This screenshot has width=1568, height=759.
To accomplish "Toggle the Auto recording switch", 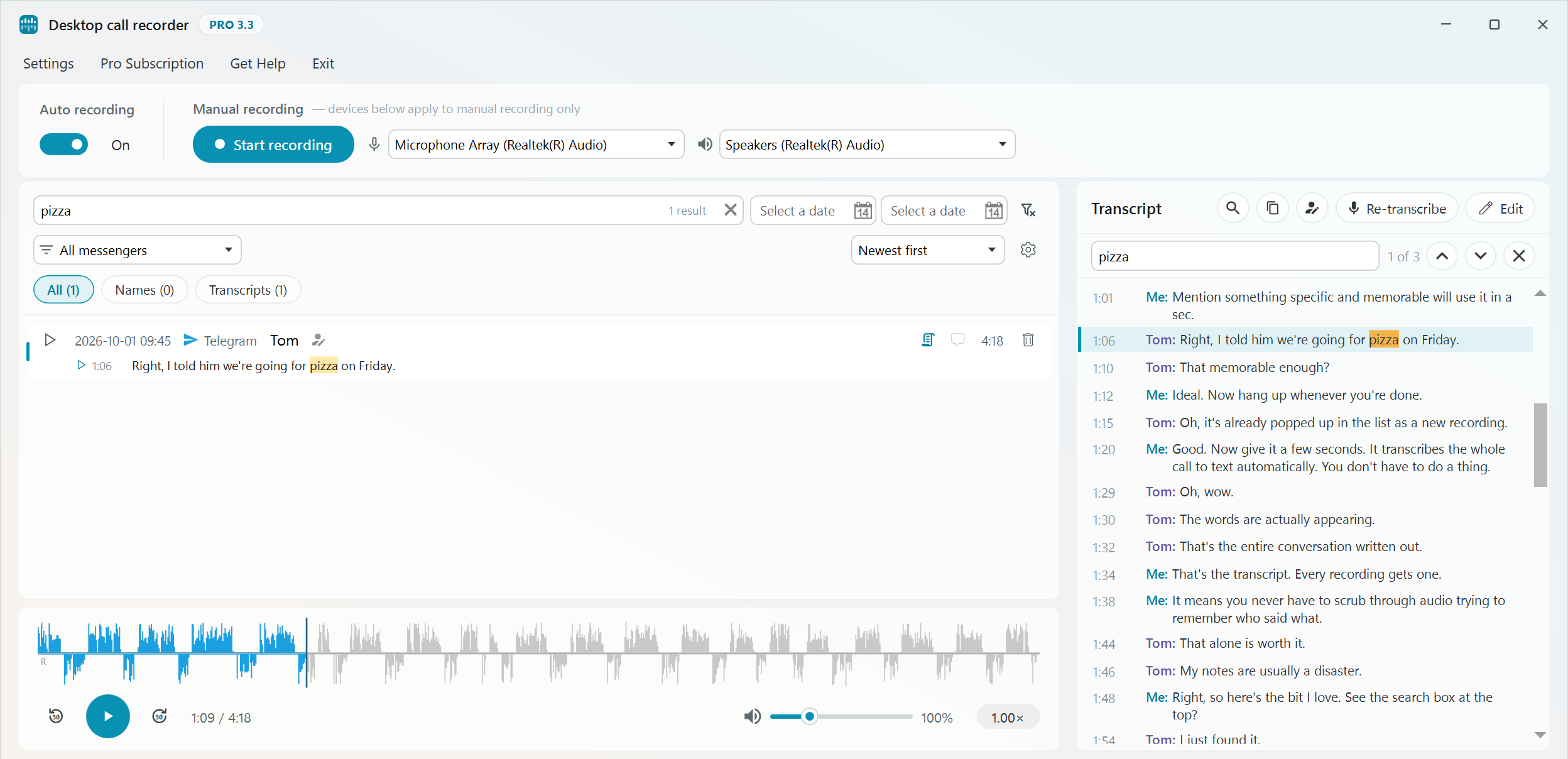I will click(63, 145).
